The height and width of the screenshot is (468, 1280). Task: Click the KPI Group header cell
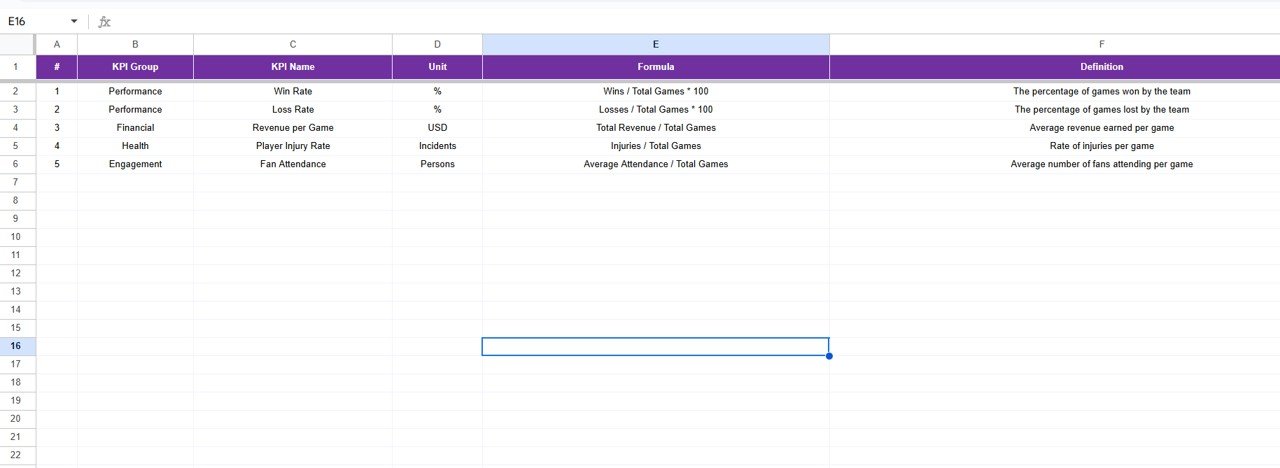(x=135, y=67)
